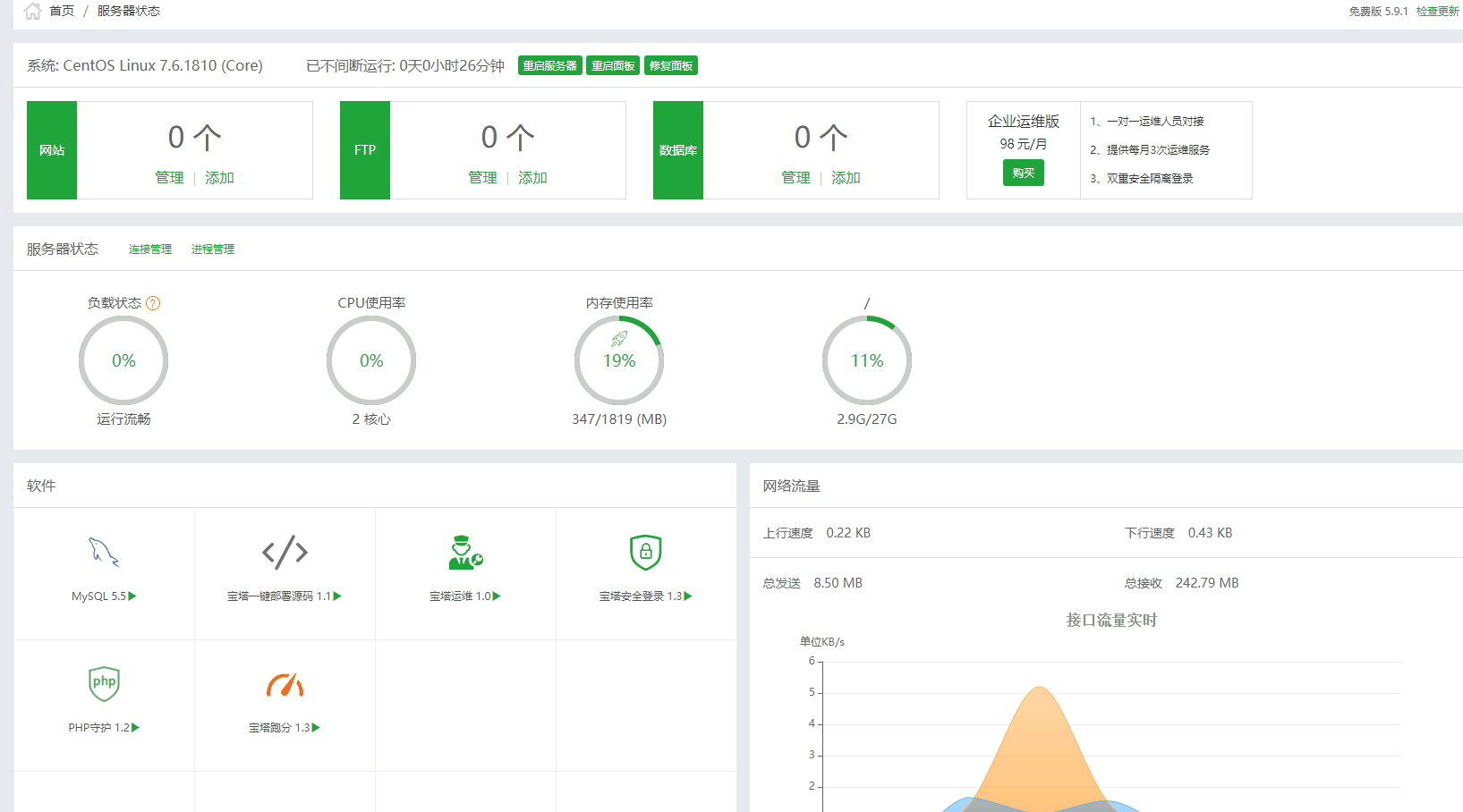Click the green arrow beside MySQL 5.5
1463x812 pixels.
point(132,596)
